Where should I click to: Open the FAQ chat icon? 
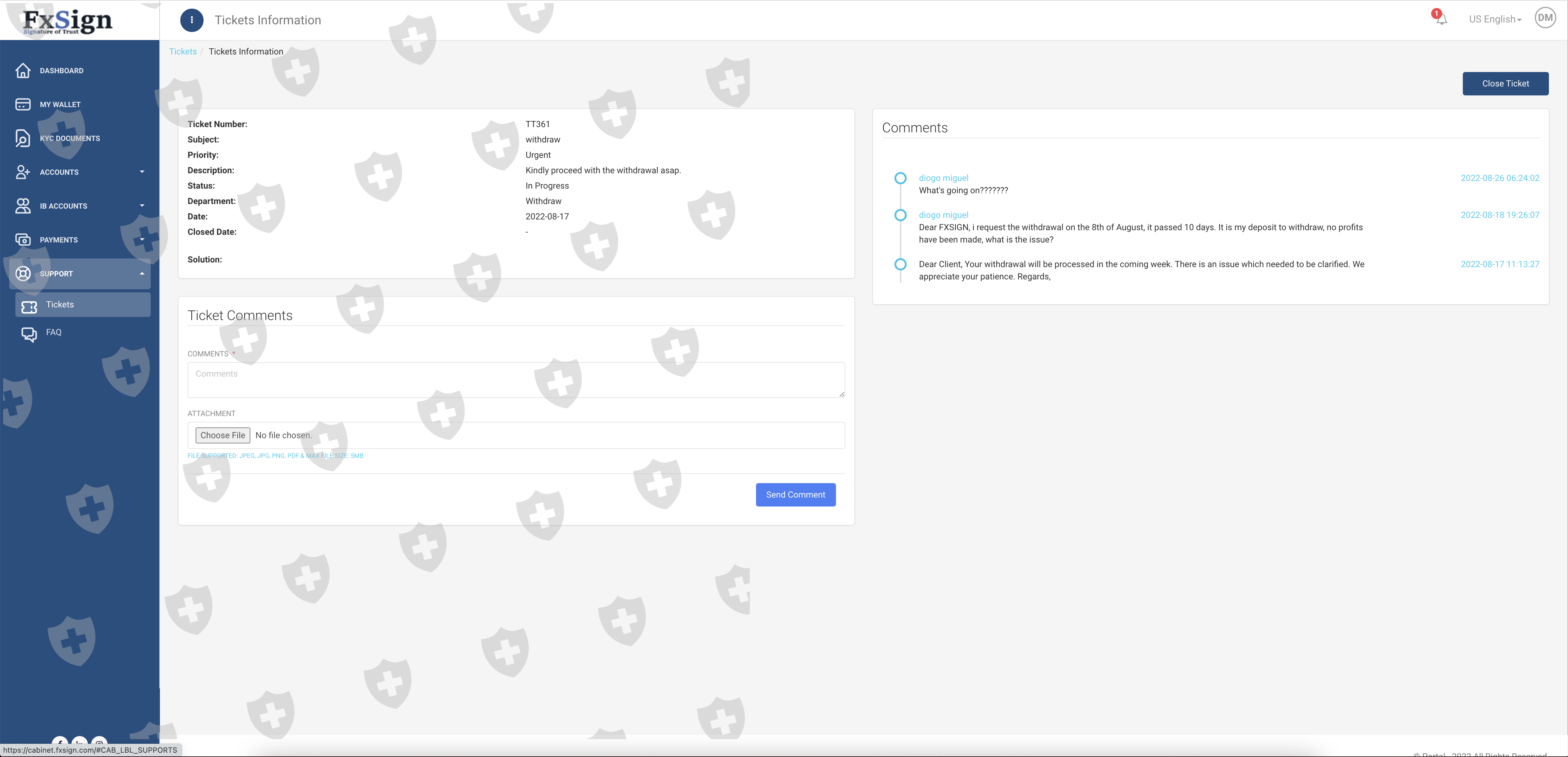click(29, 333)
